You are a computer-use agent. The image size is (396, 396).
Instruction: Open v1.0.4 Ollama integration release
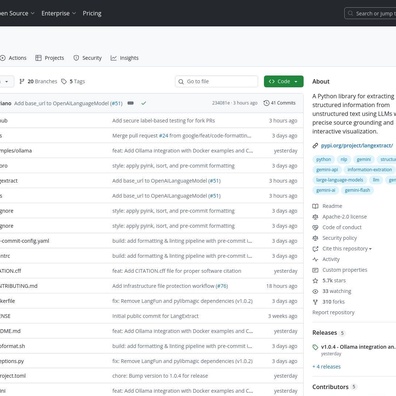[x=358, y=347]
